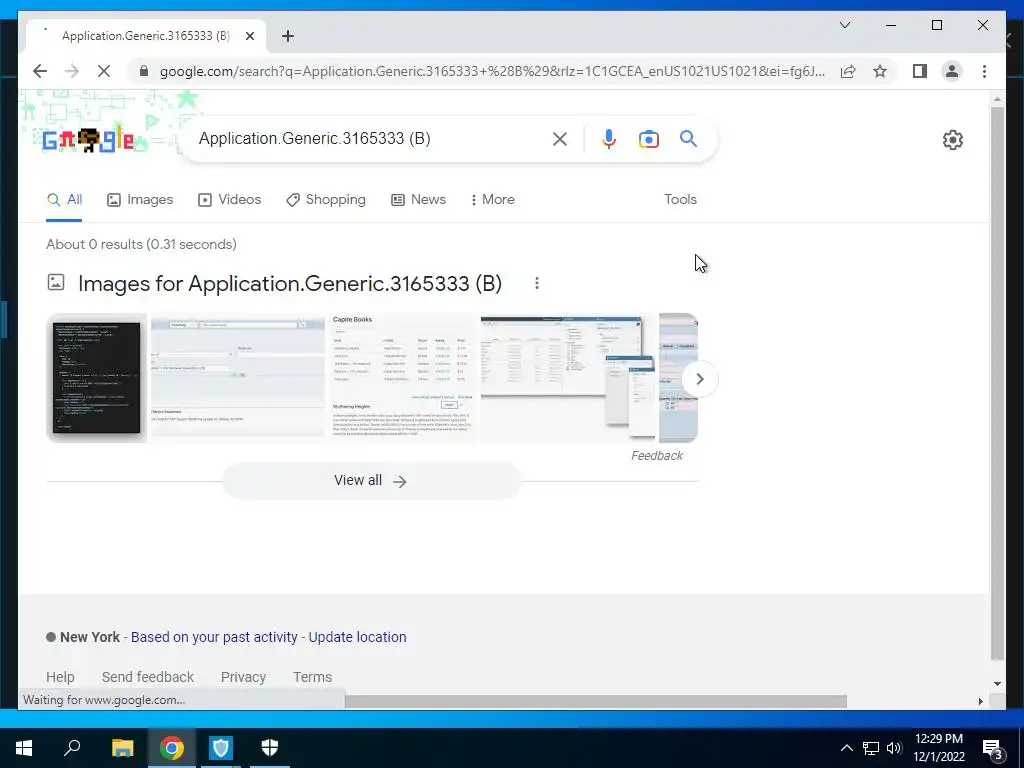
Task: Open the tab search dropdown
Action: [844, 25]
